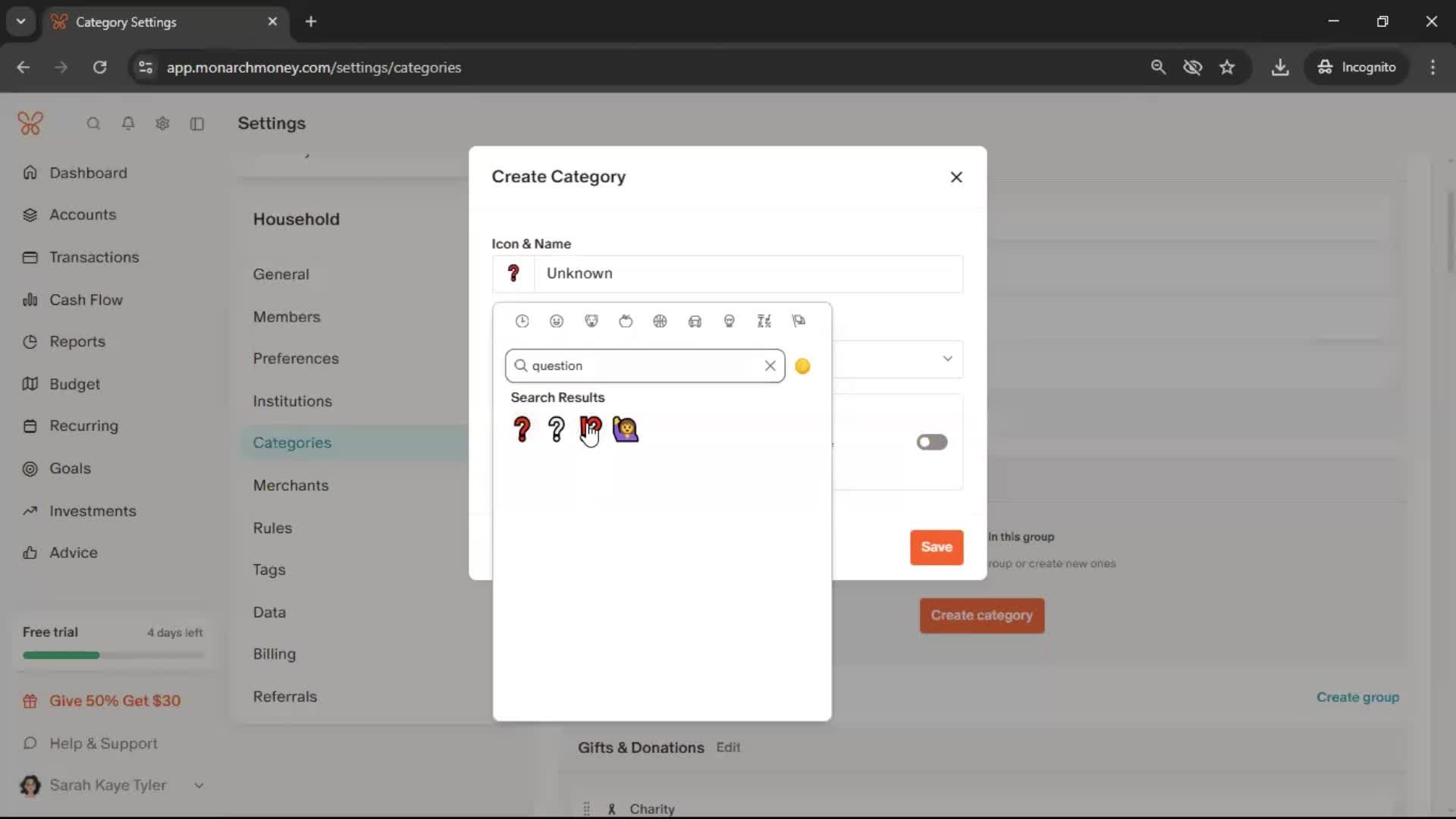Open the emoji skin tone selector
1456x819 pixels.
pos(802,366)
